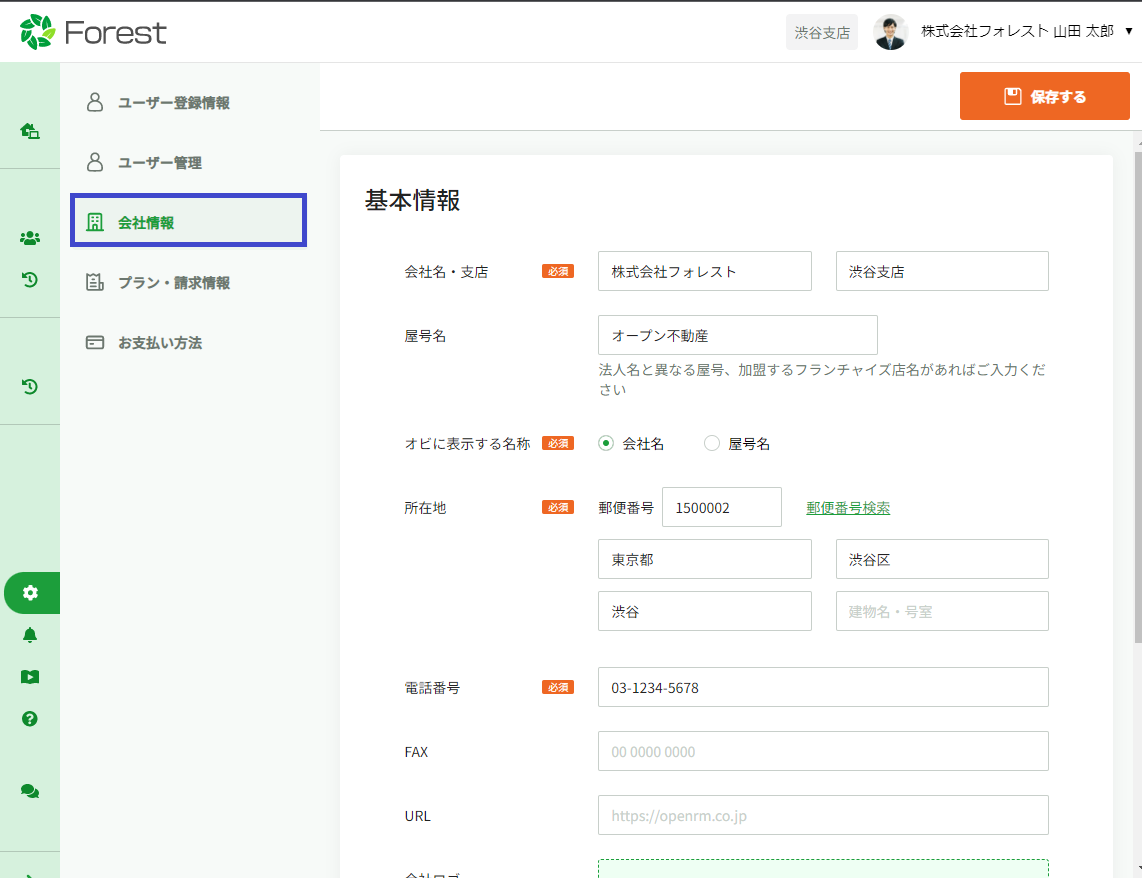This screenshot has width=1142, height=878.
Task: Click the 郵便番号検索 link
Action: (848, 508)
